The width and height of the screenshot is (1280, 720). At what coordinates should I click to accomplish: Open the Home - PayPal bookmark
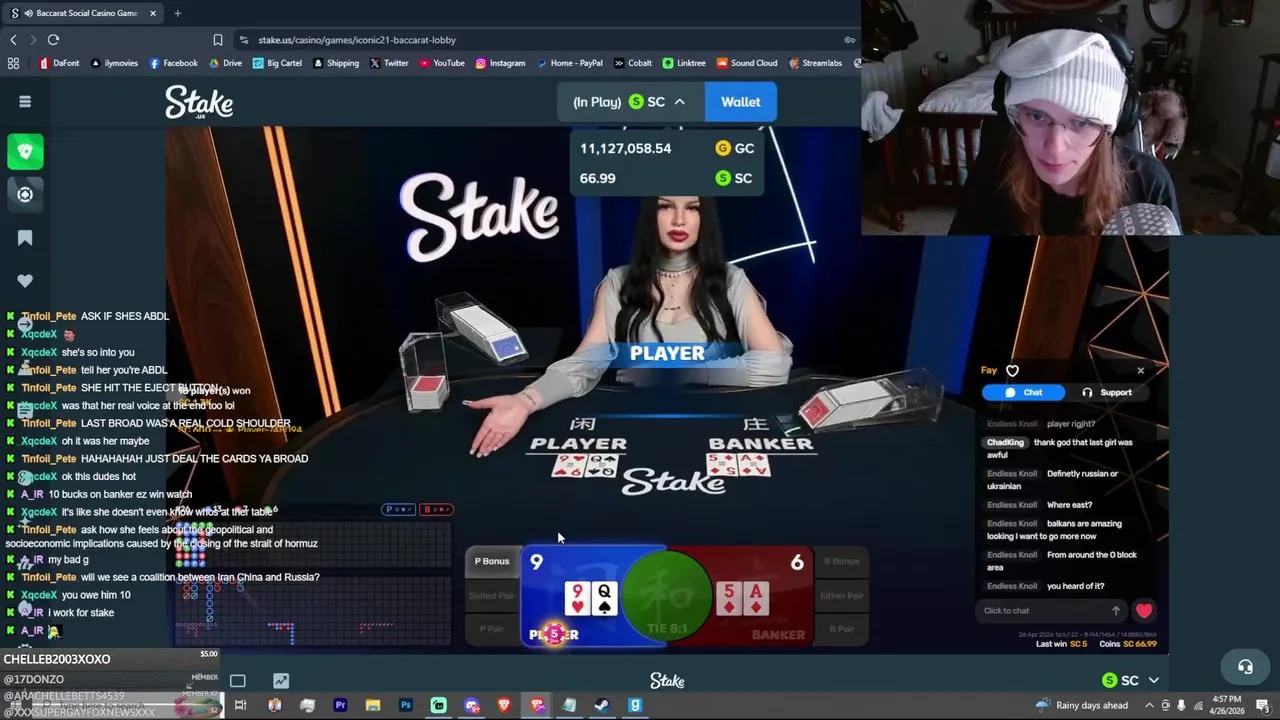[569, 63]
